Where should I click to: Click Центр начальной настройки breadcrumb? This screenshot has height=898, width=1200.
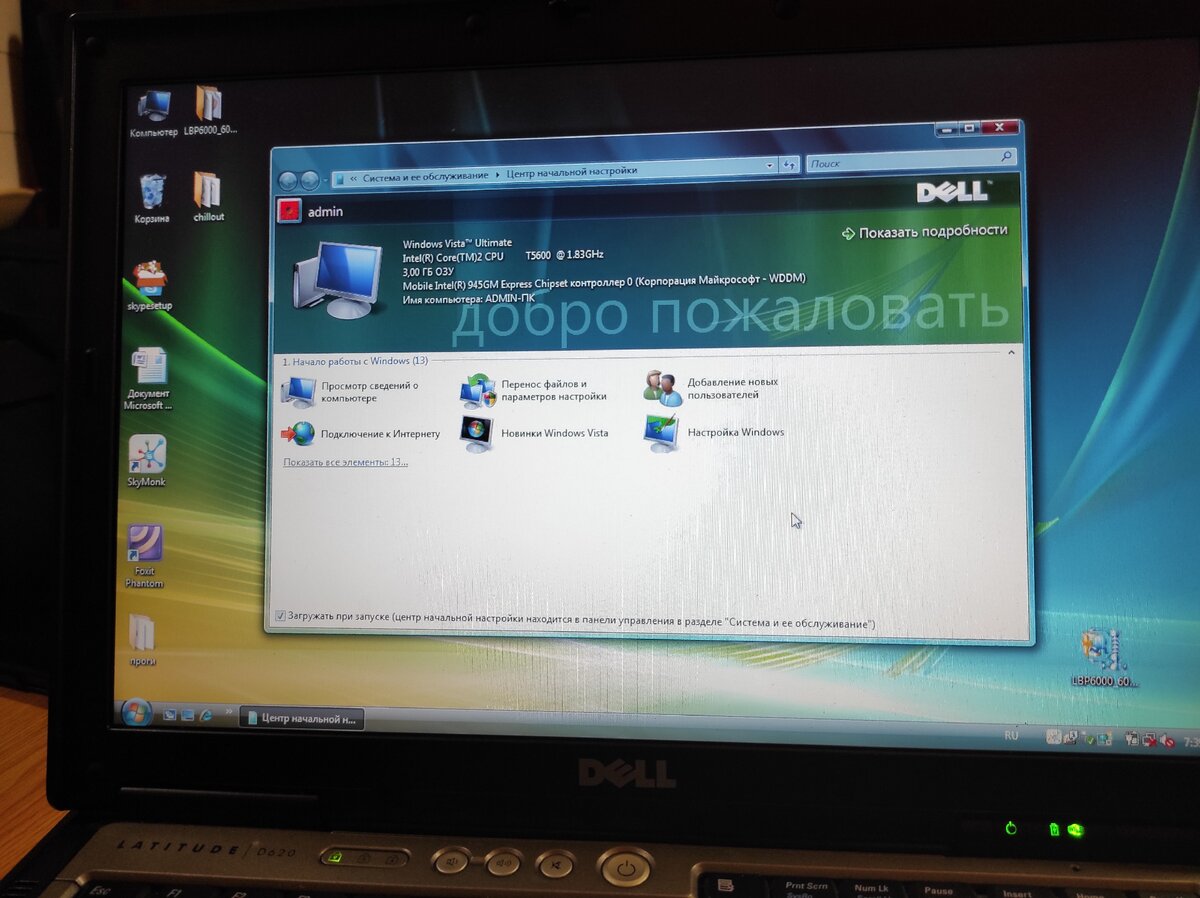[x=571, y=171]
